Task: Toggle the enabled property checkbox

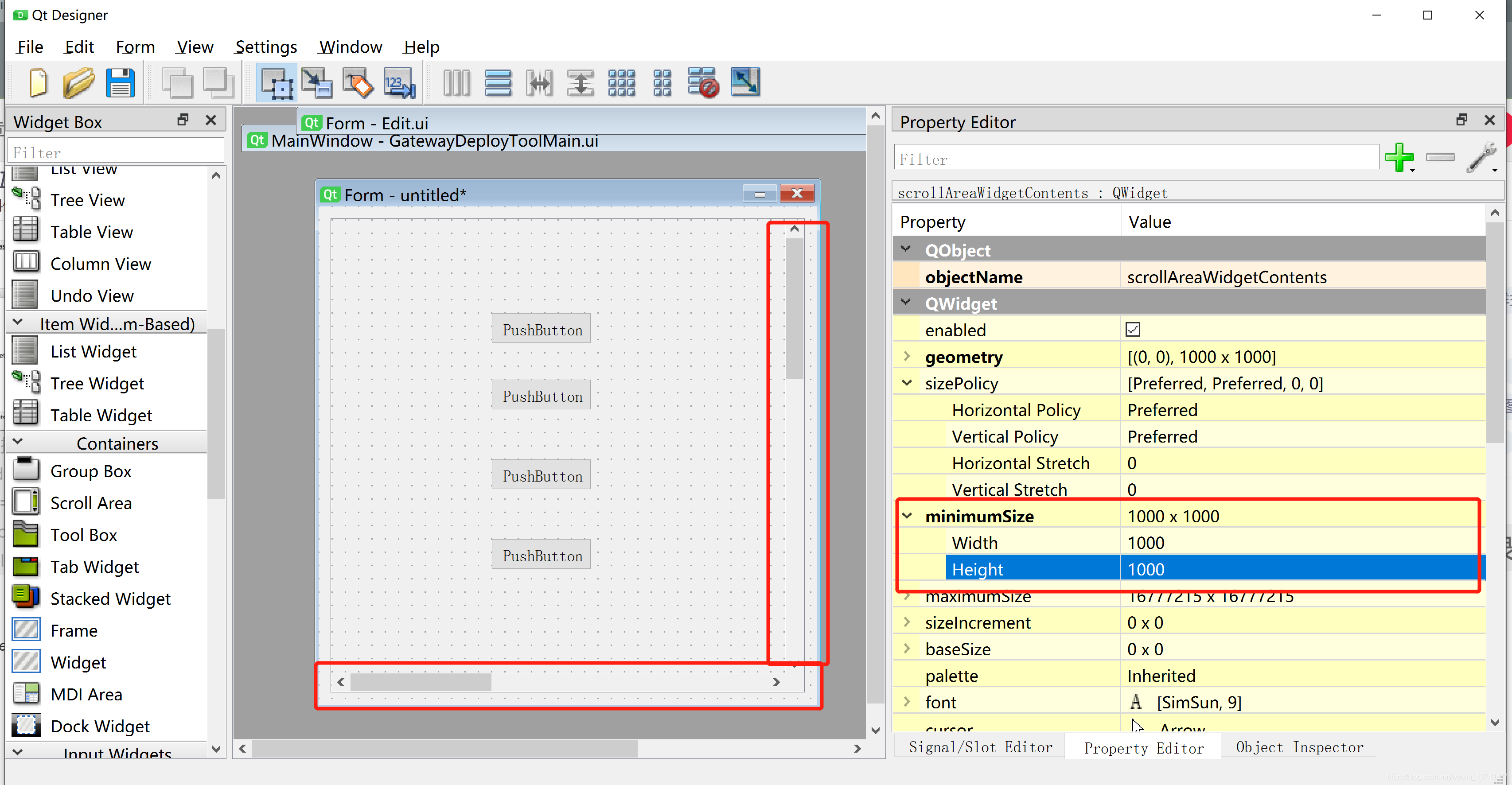Action: 1133,330
